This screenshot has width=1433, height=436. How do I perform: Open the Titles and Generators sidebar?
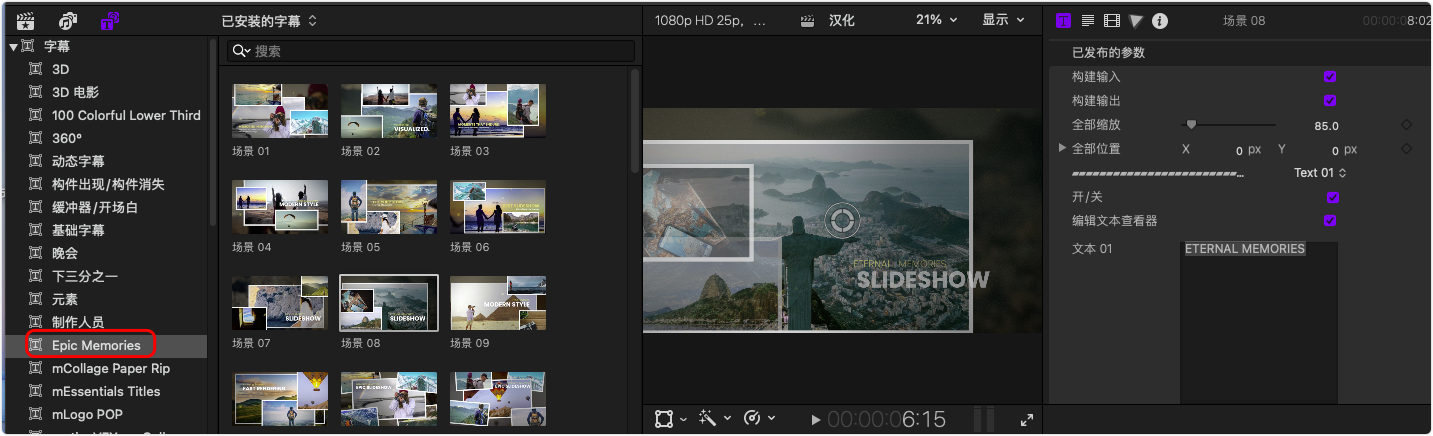[110, 20]
